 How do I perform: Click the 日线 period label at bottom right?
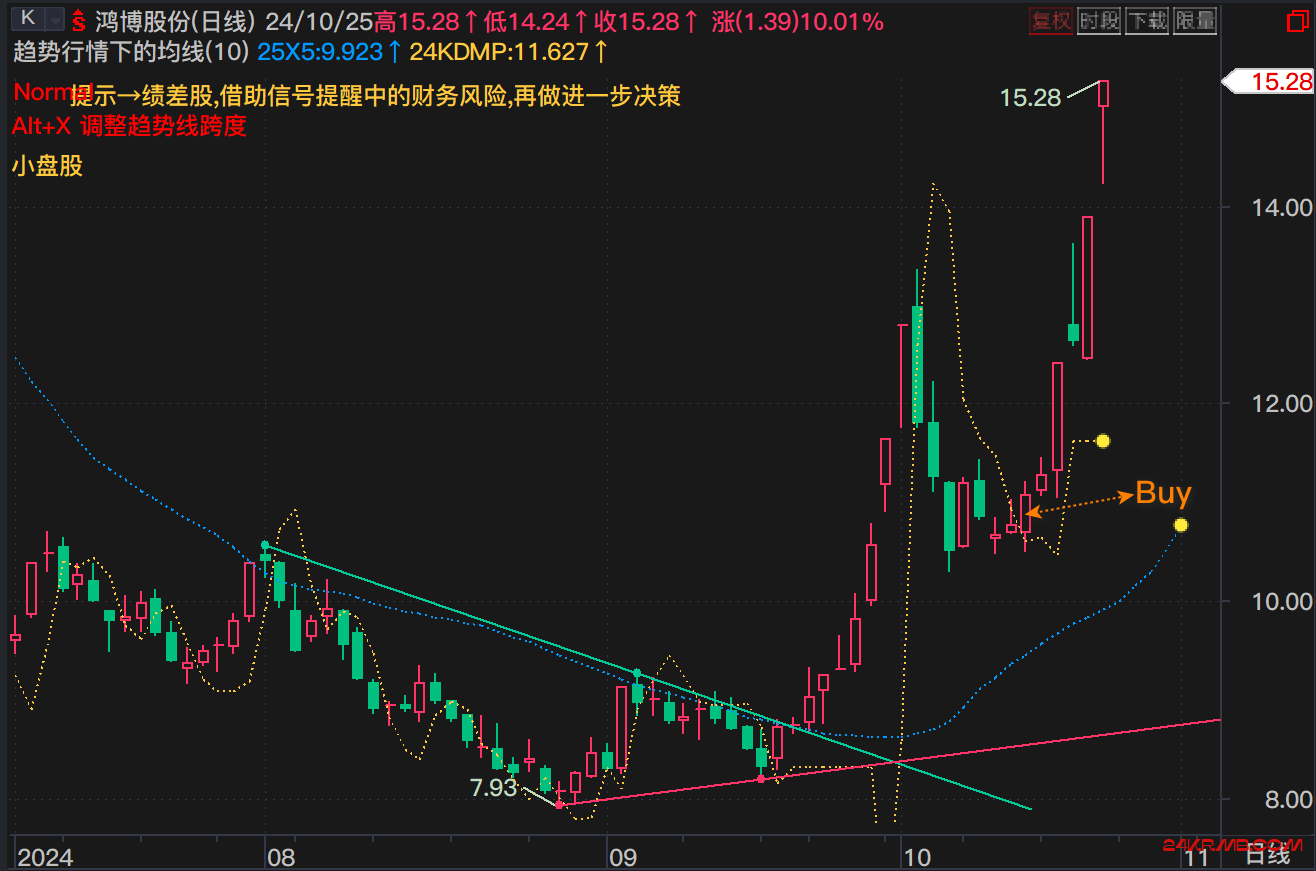1266,854
